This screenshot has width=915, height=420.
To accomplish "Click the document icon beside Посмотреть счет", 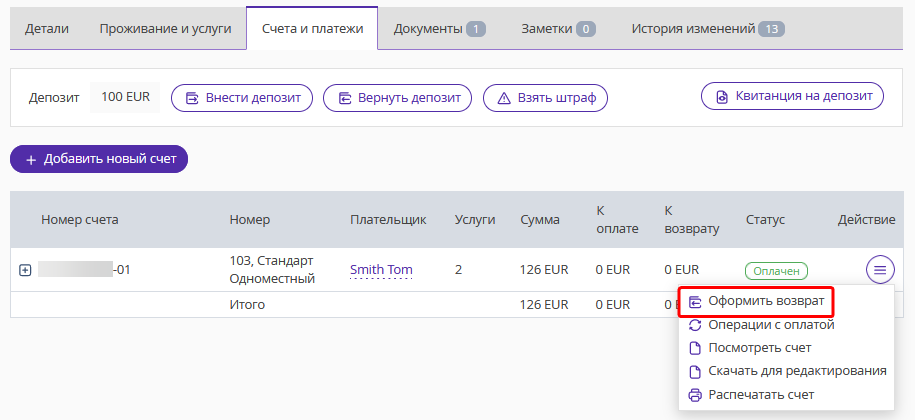I will pyautogui.click(x=695, y=348).
